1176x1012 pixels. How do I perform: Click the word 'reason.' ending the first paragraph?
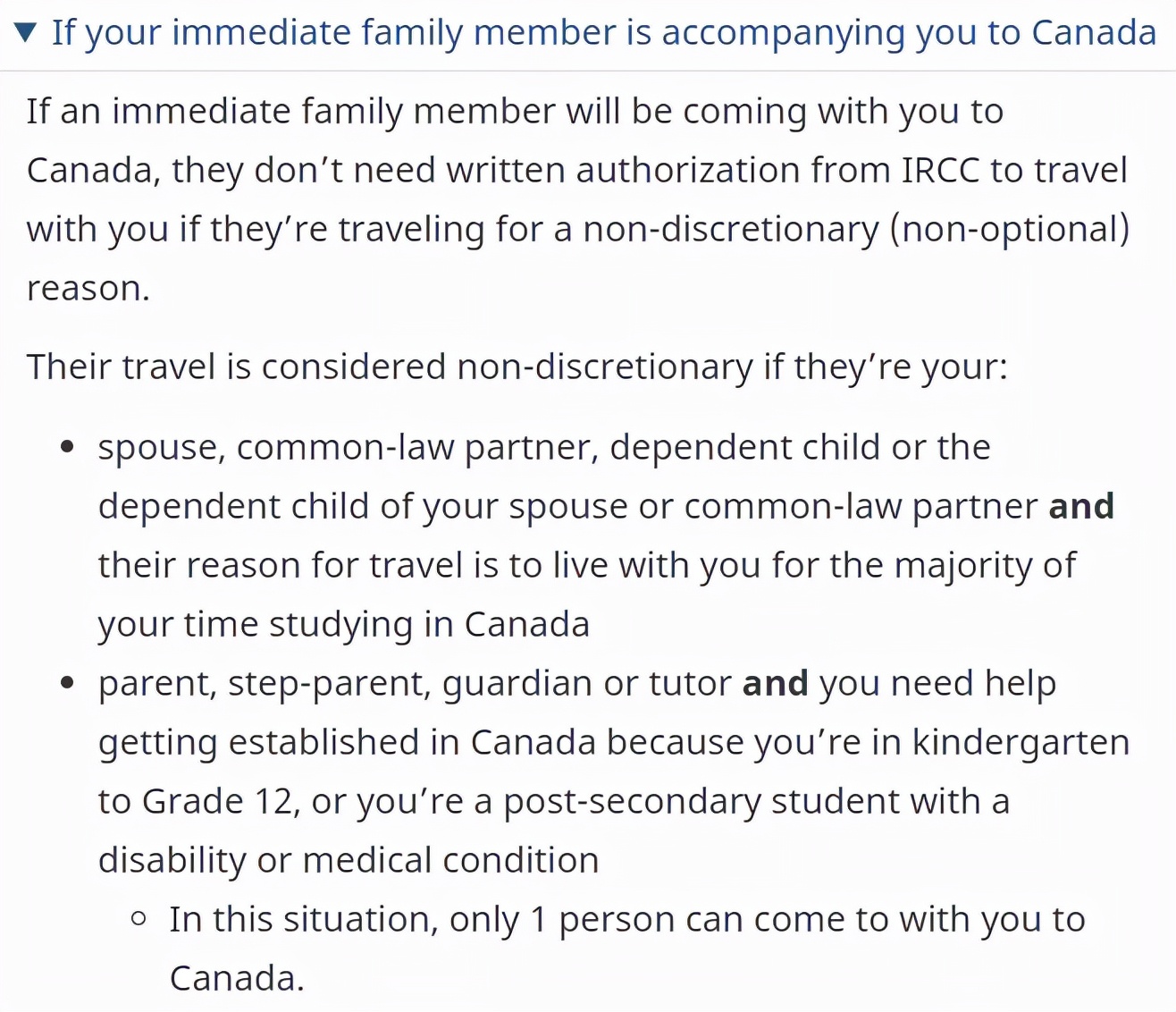[88, 288]
